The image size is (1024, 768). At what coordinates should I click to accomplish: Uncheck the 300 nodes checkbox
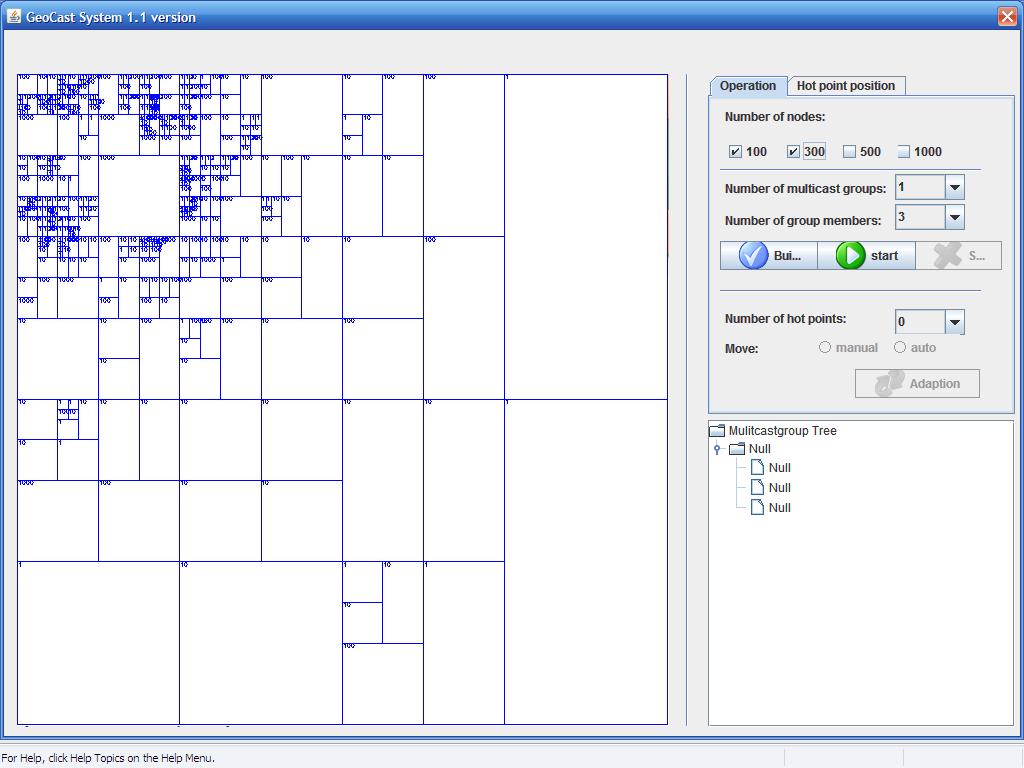(x=794, y=152)
